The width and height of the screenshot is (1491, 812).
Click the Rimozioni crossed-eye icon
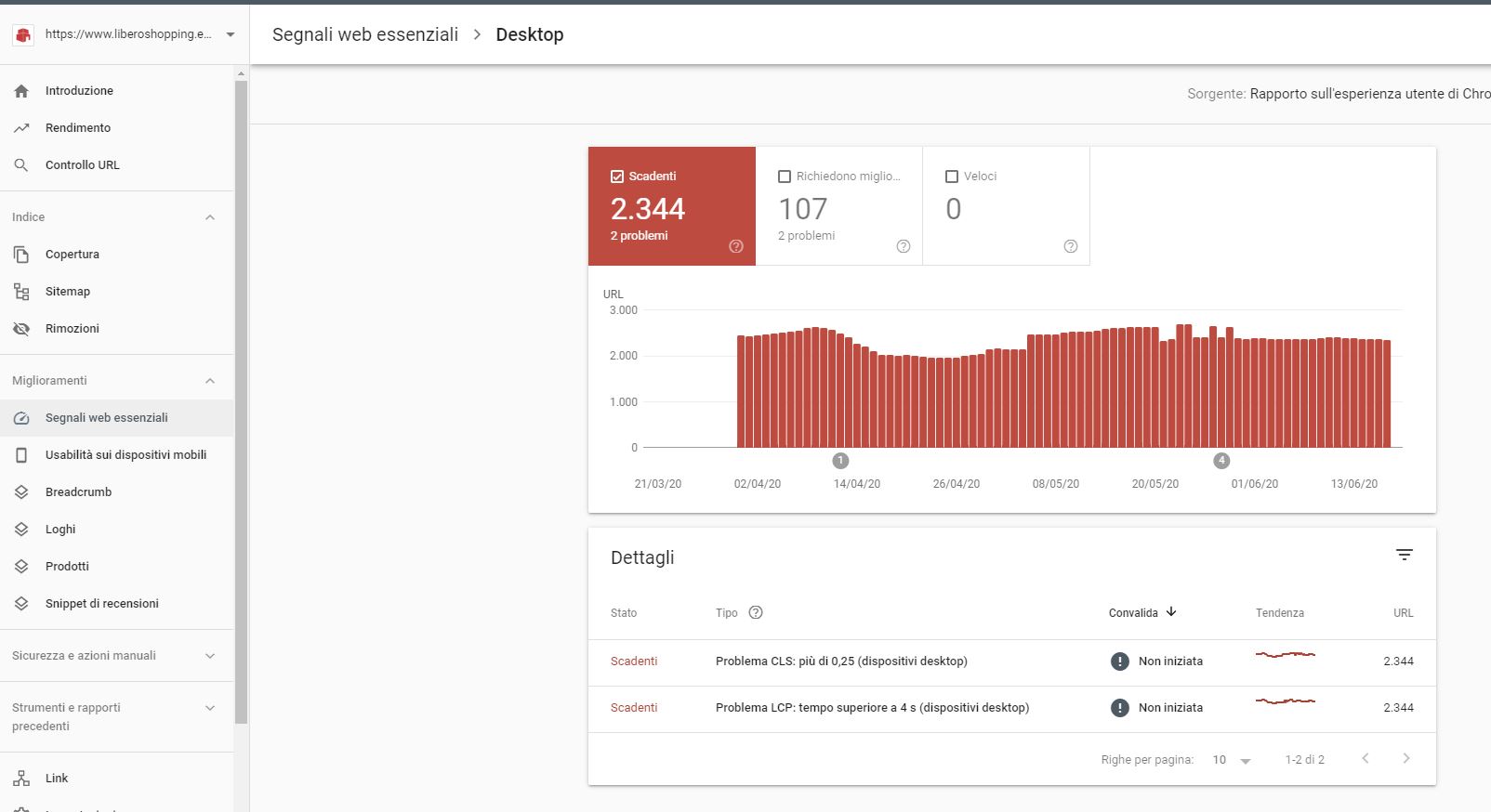point(21,329)
